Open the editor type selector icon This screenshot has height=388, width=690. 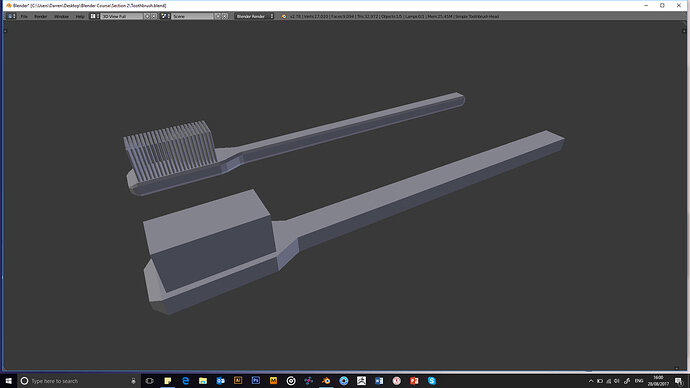11,16
